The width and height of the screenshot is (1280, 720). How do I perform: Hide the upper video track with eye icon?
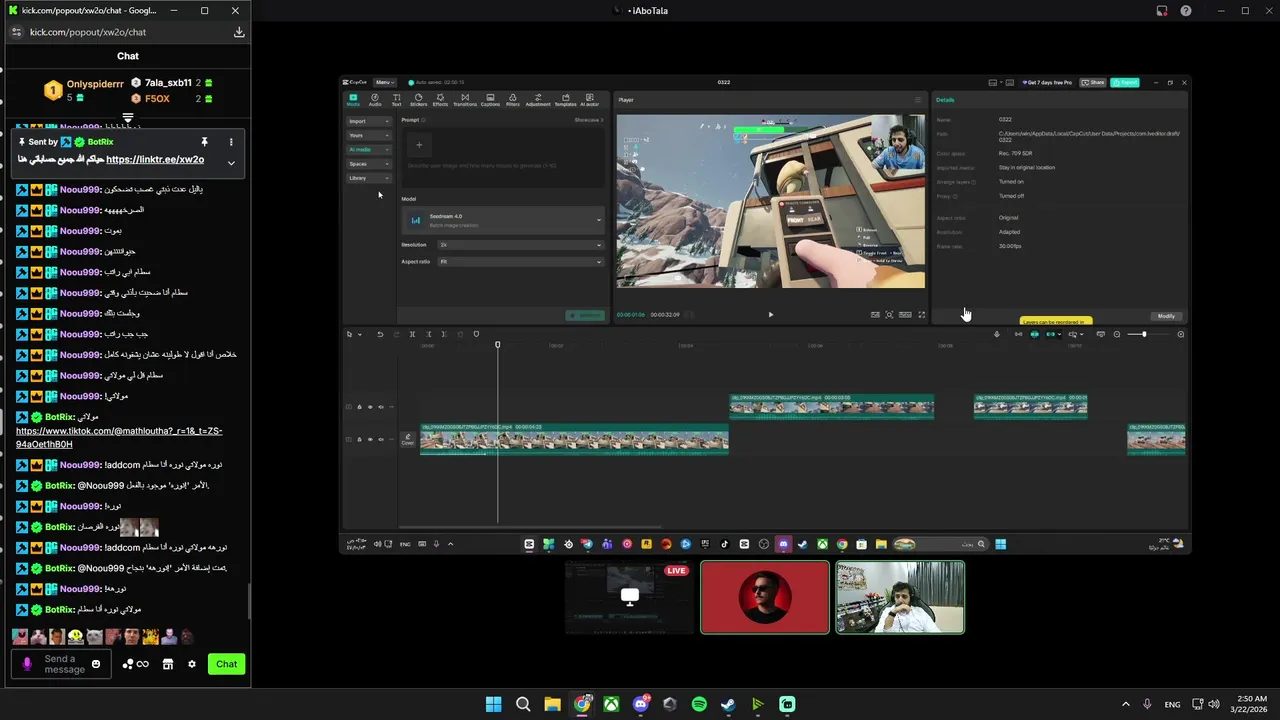(370, 407)
